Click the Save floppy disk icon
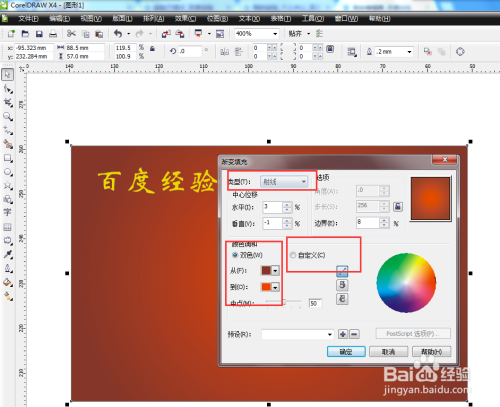 click(39, 34)
